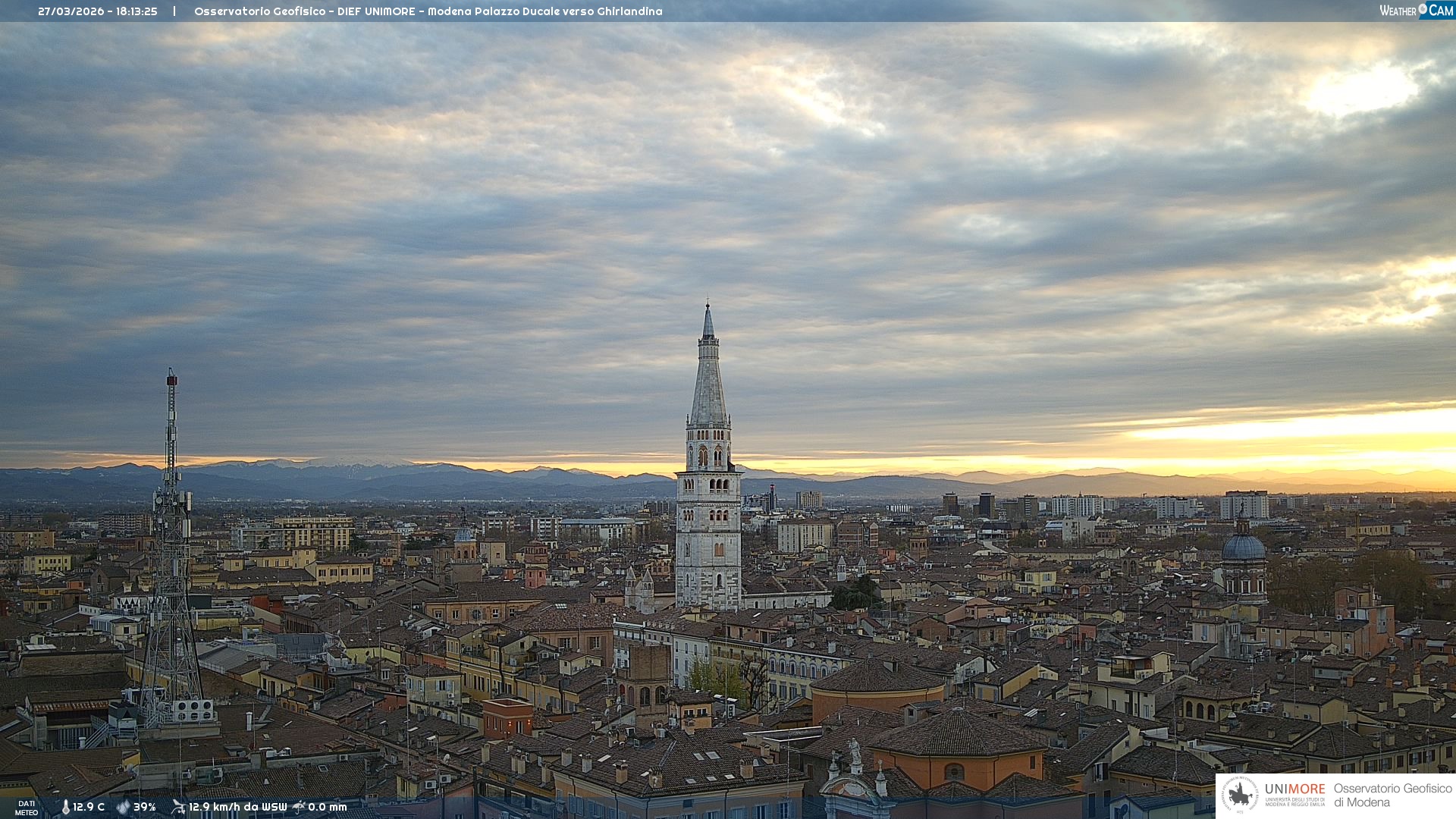This screenshot has width=1456, height=819.
Task: Click the UNIMORE circular seal emblem
Action: [1240, 795]
